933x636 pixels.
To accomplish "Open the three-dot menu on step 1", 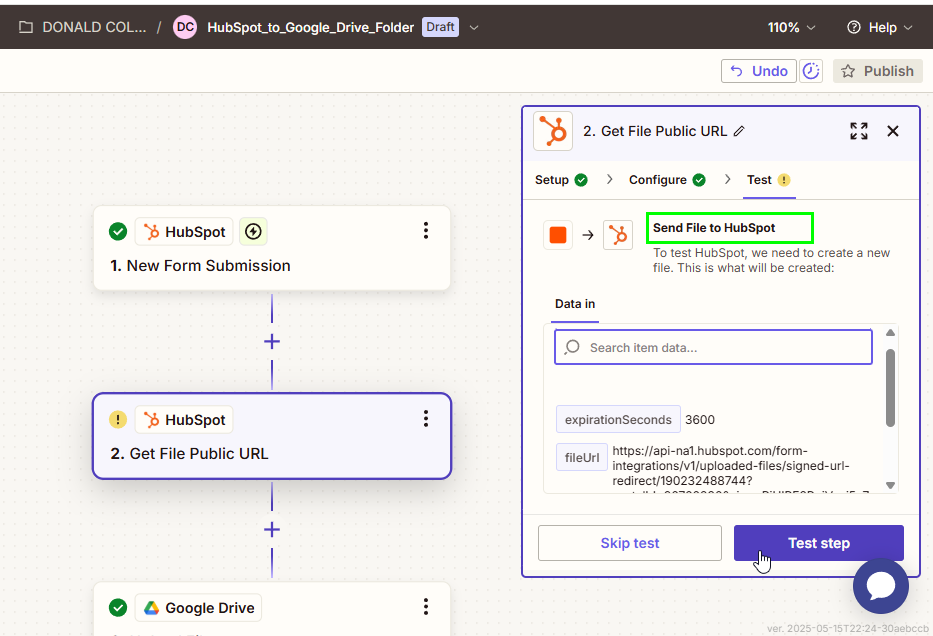I will click(425, 231).
